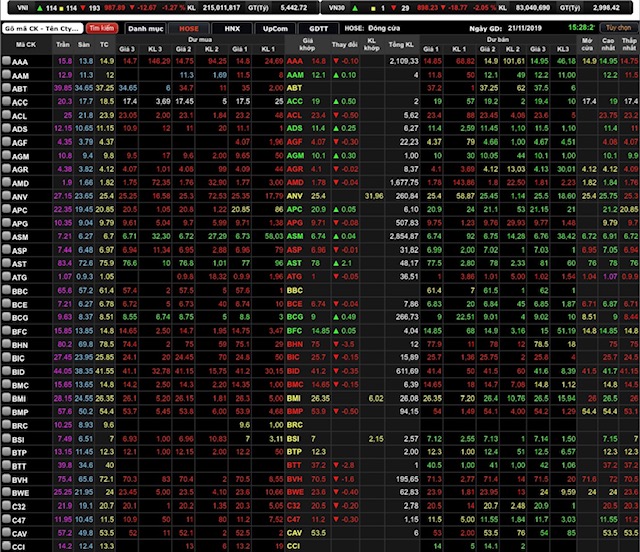
Task: Click the VNI index label in ticker
Action: coord(23,8)
